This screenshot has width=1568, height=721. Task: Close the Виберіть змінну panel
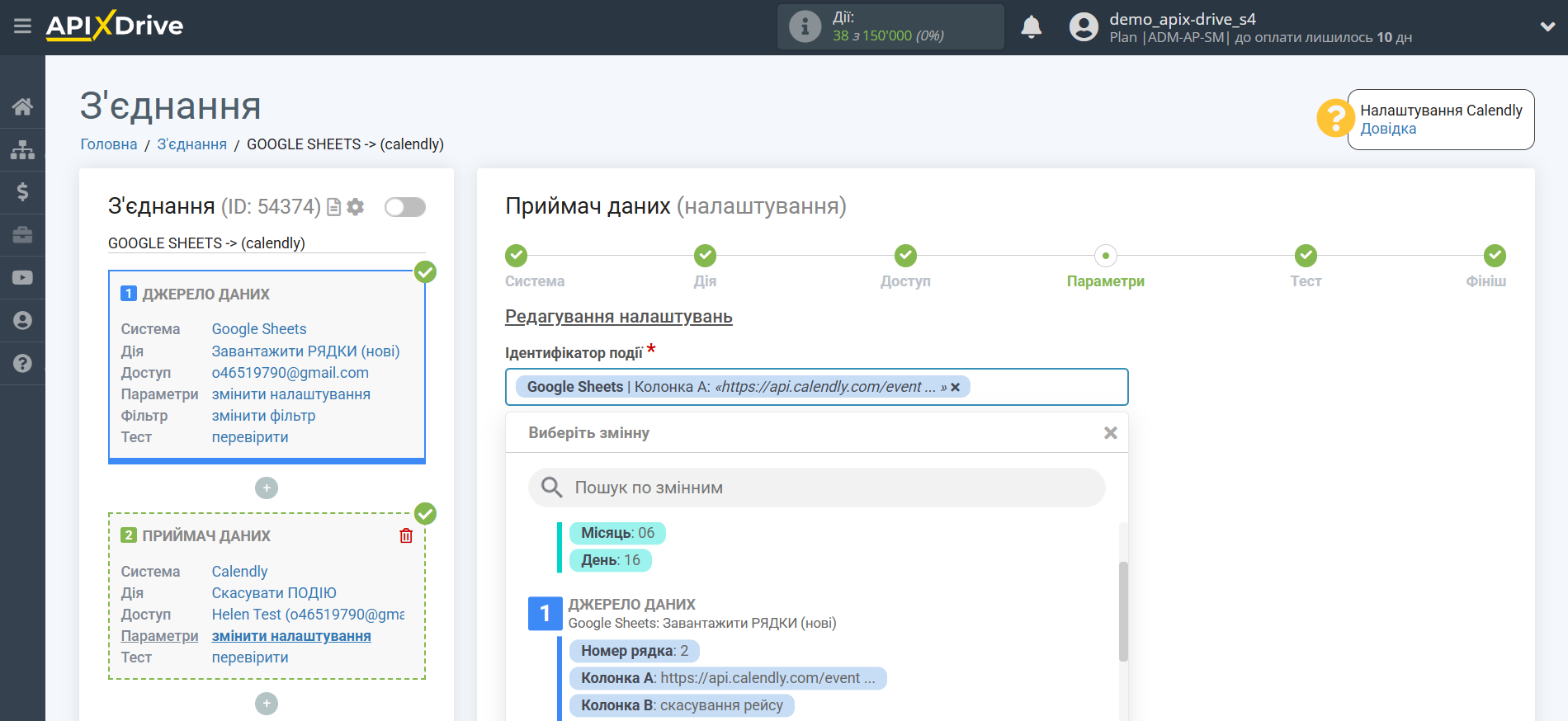coord(1111,433)
